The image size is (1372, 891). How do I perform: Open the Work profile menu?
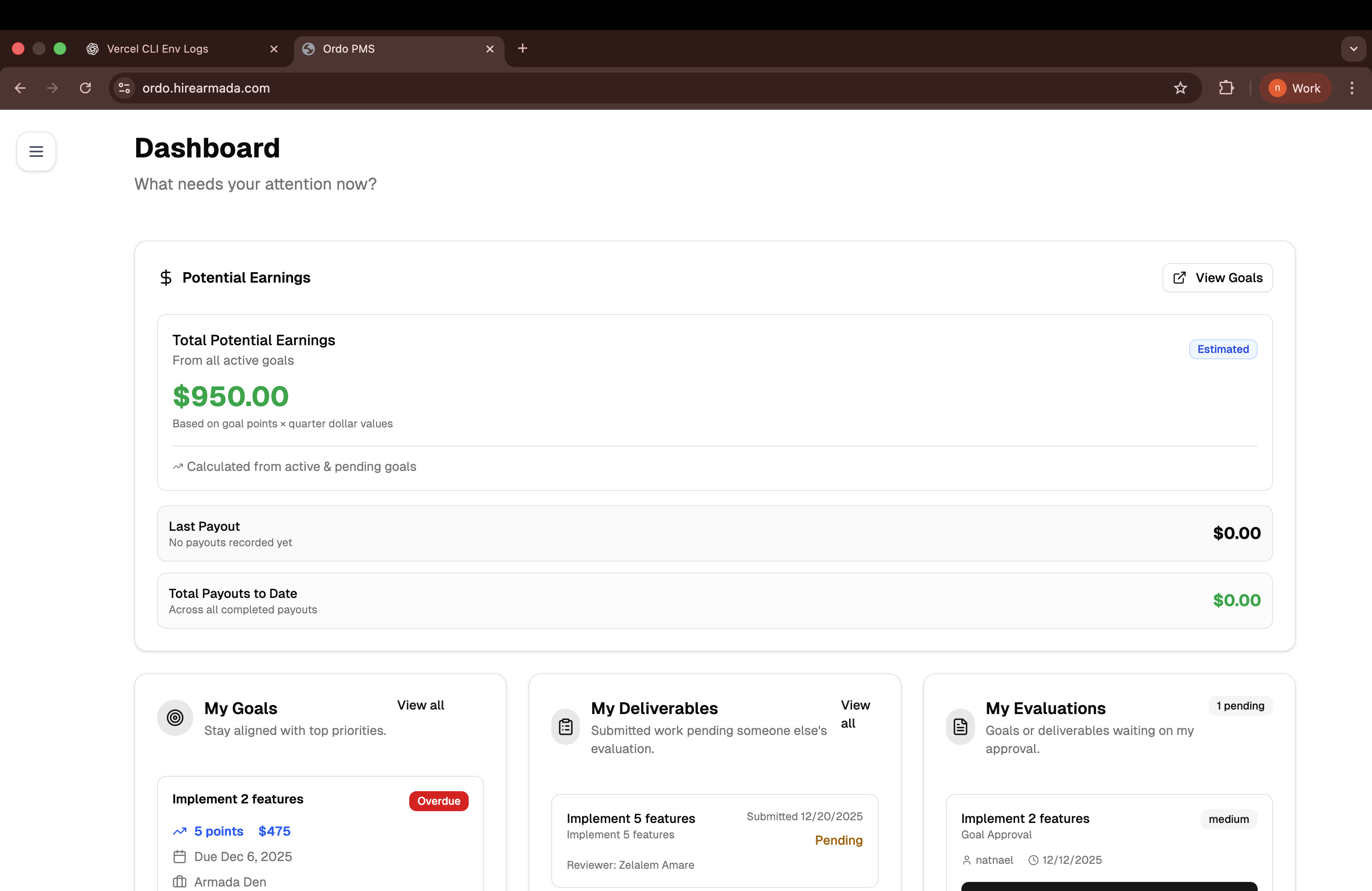(1295, 88)
